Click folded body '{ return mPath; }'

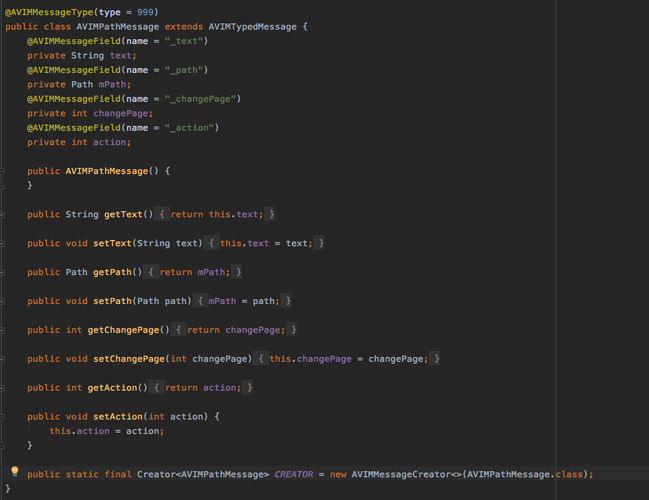tap(192, 272)
